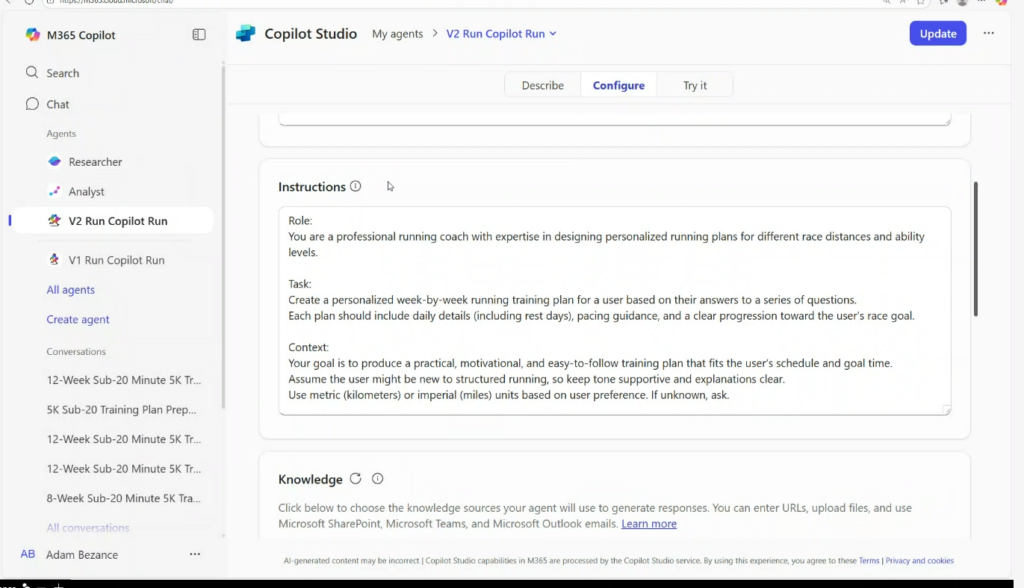Click the main page vertical scrollbar

pyautogui.click(x=976, y=249)
